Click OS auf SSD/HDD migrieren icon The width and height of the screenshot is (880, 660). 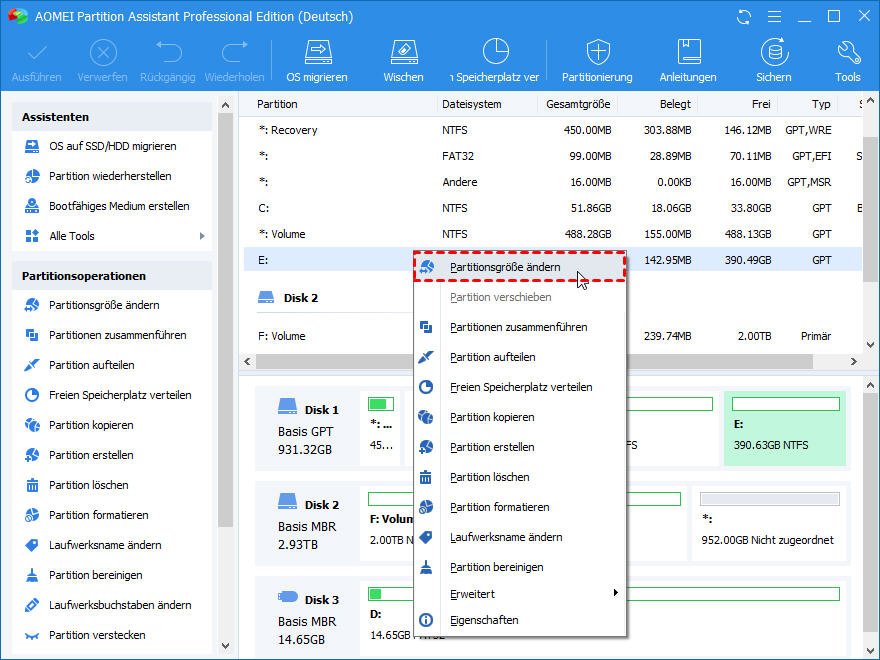tap(32, 146)
